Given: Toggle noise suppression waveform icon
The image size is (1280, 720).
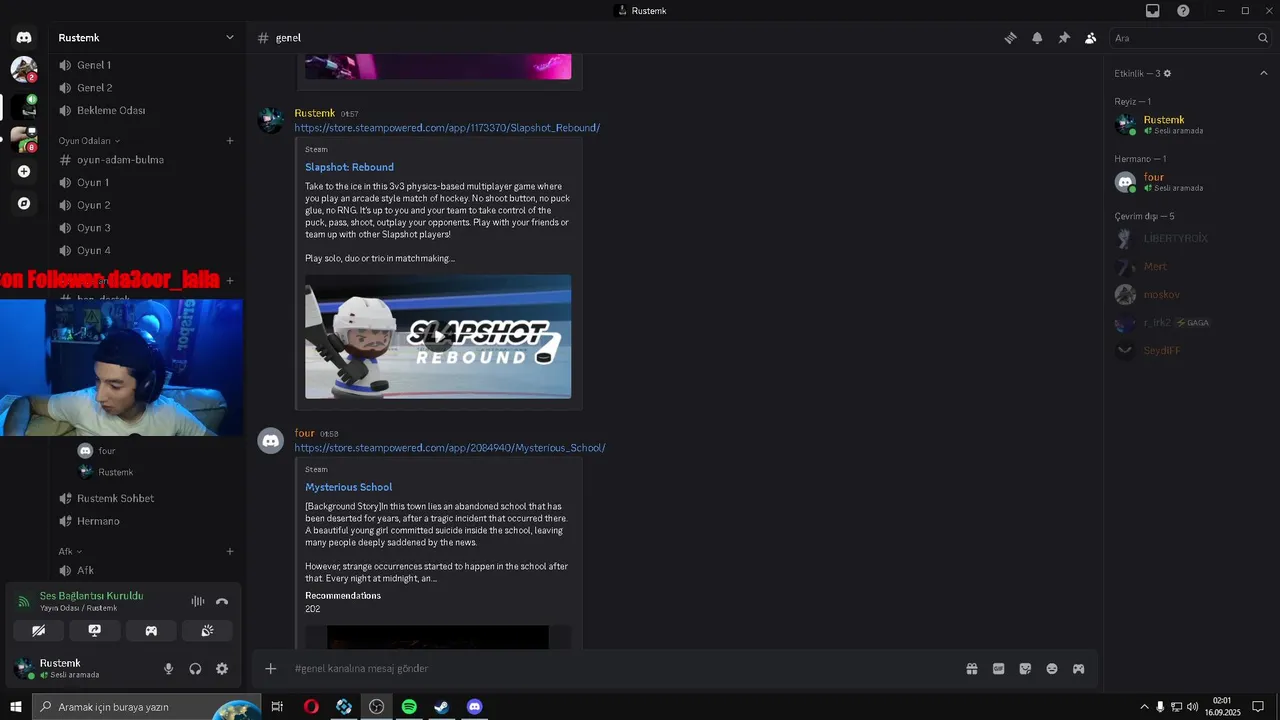Looking at the screenshot, I should coord(198,601).
